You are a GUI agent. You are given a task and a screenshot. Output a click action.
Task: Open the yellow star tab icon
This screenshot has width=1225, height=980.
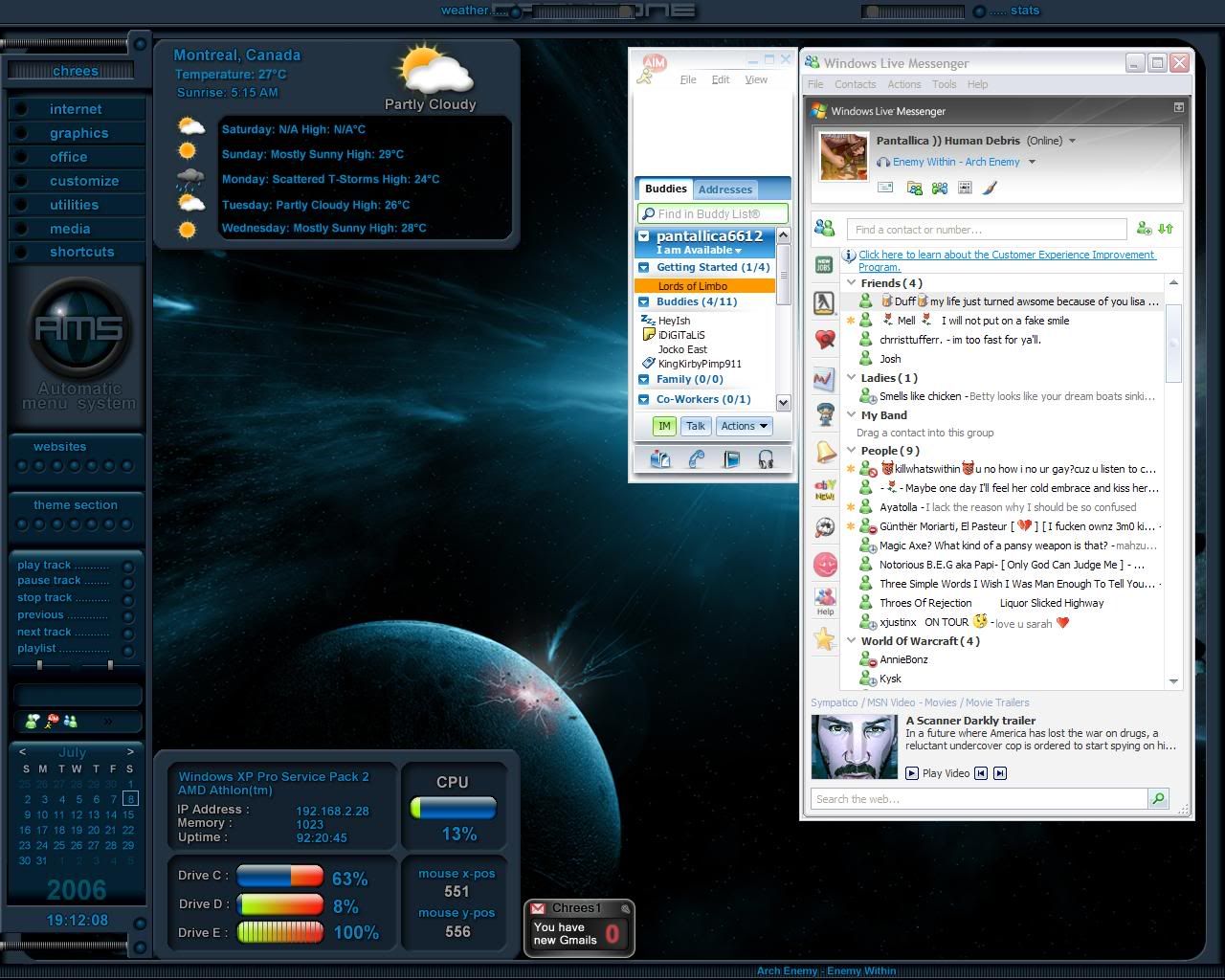[824, 639]
